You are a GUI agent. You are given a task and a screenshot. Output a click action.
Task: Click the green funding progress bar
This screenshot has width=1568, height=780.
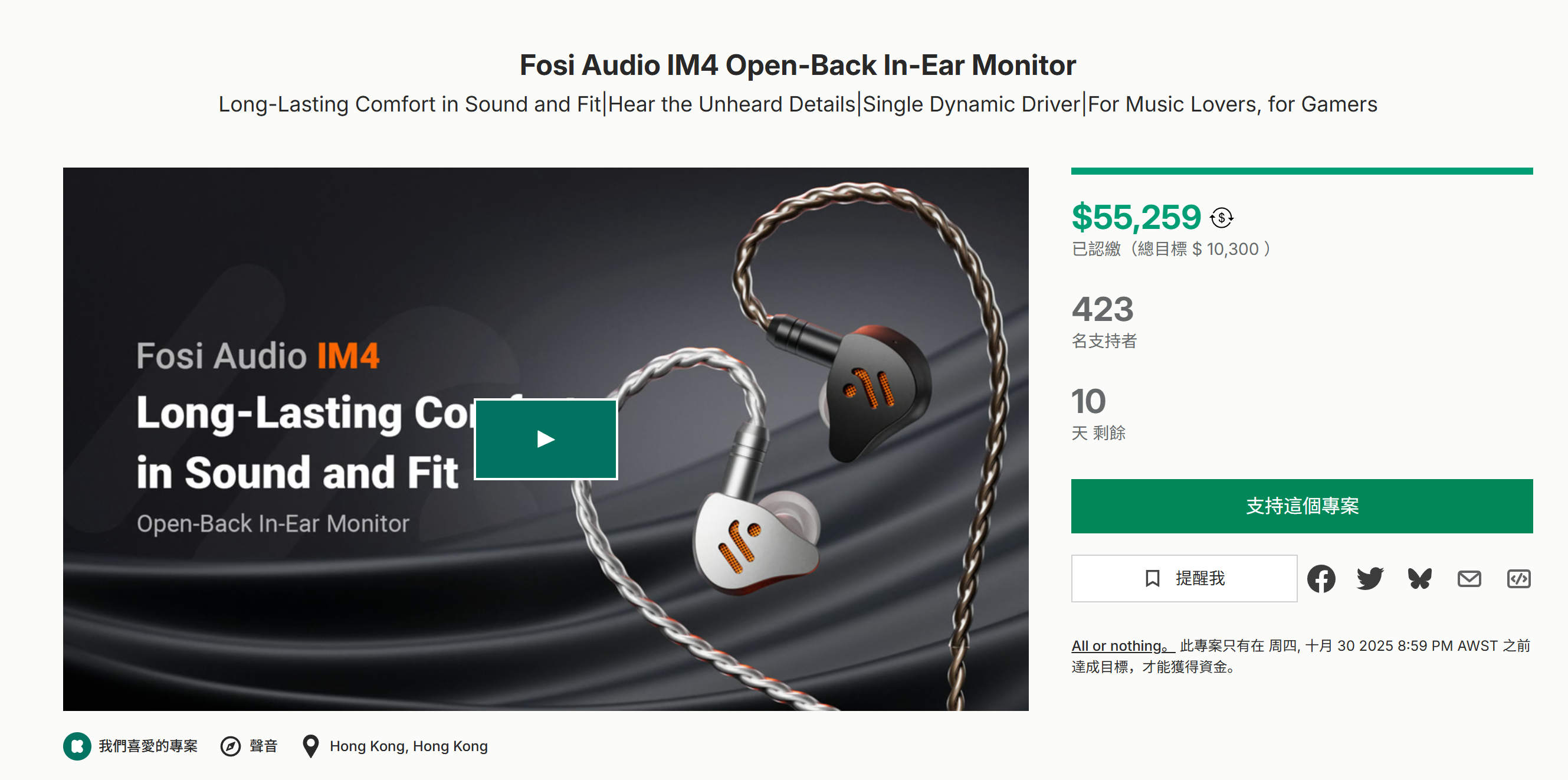coord(1301,171)
